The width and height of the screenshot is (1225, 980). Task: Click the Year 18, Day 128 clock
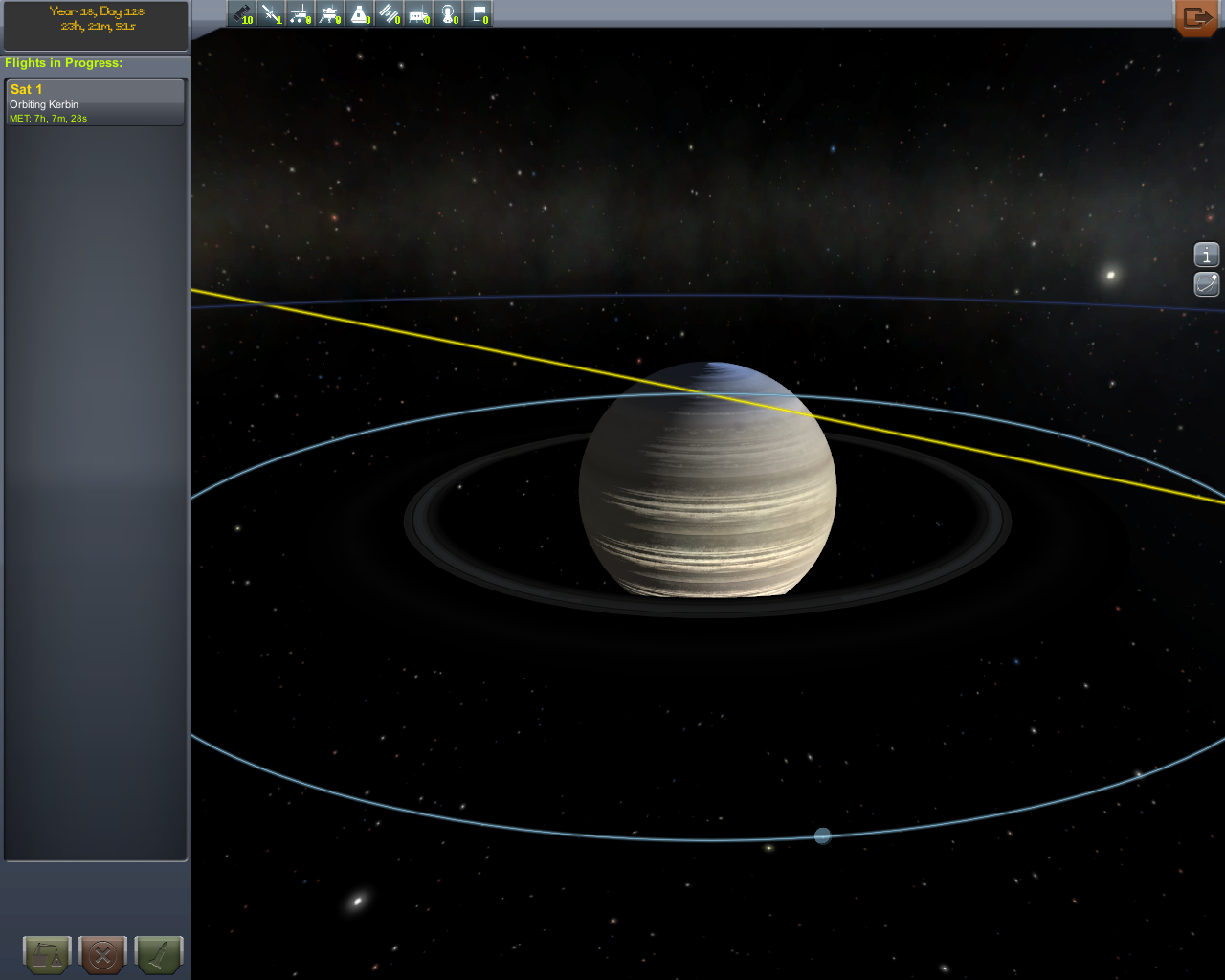[x=97, y=19]
